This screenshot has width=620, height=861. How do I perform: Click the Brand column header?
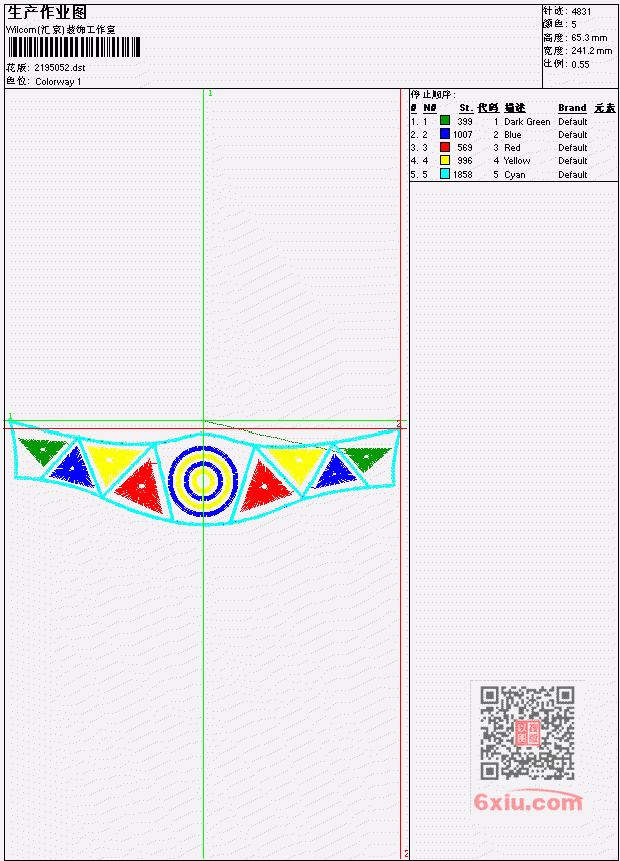click(x=572, y=108)
